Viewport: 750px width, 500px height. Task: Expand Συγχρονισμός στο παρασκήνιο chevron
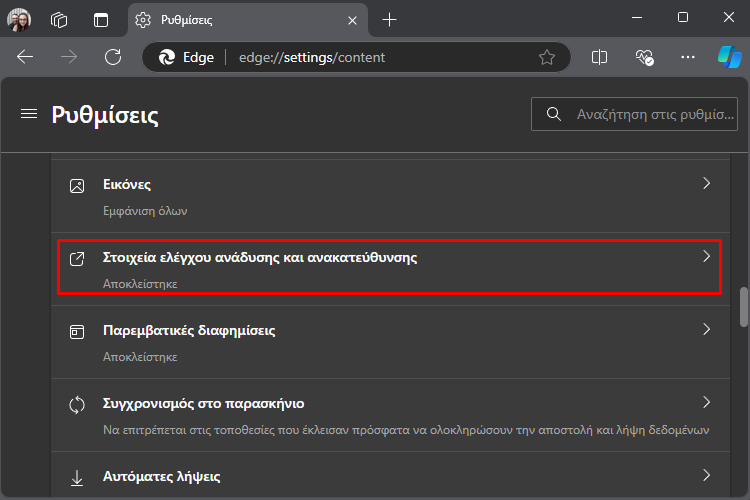point(706,402)
